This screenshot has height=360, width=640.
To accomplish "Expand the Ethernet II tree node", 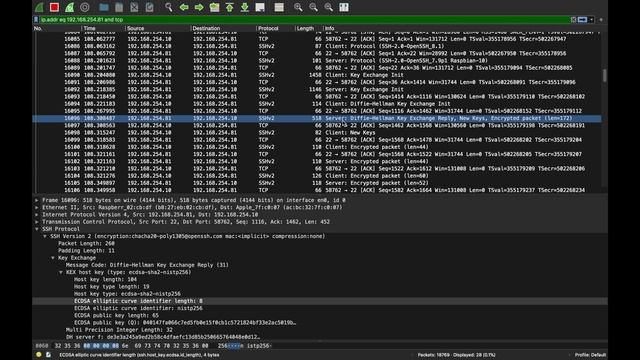I will [x=37, y=207].
